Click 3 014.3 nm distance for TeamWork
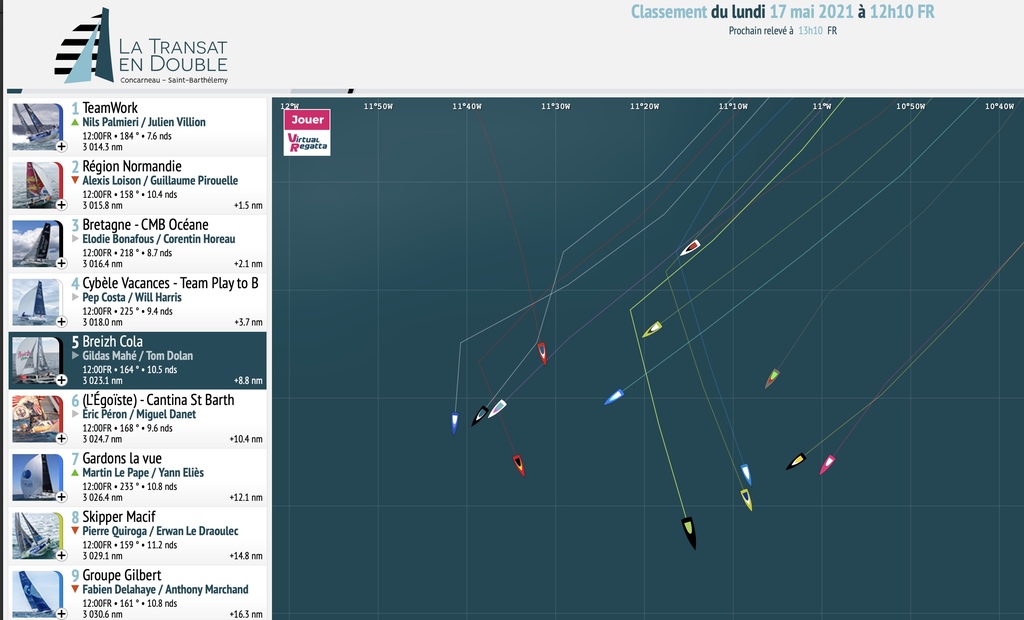The height and width of the screenshot is (620, 1024). [x=103, y=147]
